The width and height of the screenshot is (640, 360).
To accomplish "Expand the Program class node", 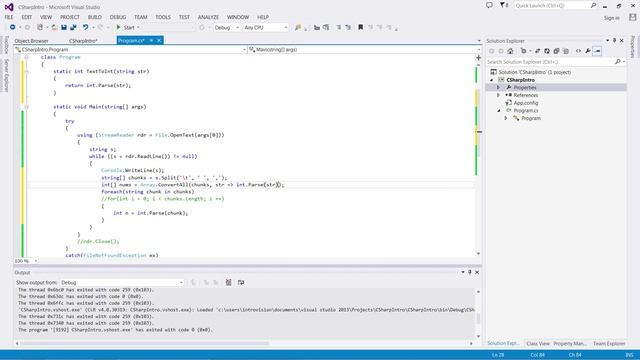I will [506, 118].
